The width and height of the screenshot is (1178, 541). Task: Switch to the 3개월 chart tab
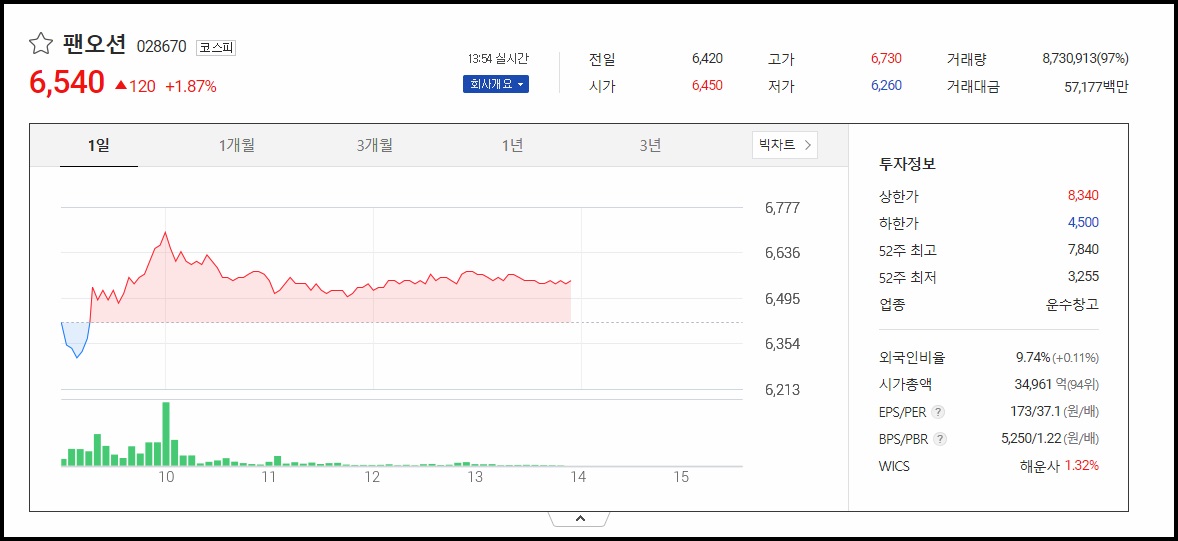click(x=374, y=145)
